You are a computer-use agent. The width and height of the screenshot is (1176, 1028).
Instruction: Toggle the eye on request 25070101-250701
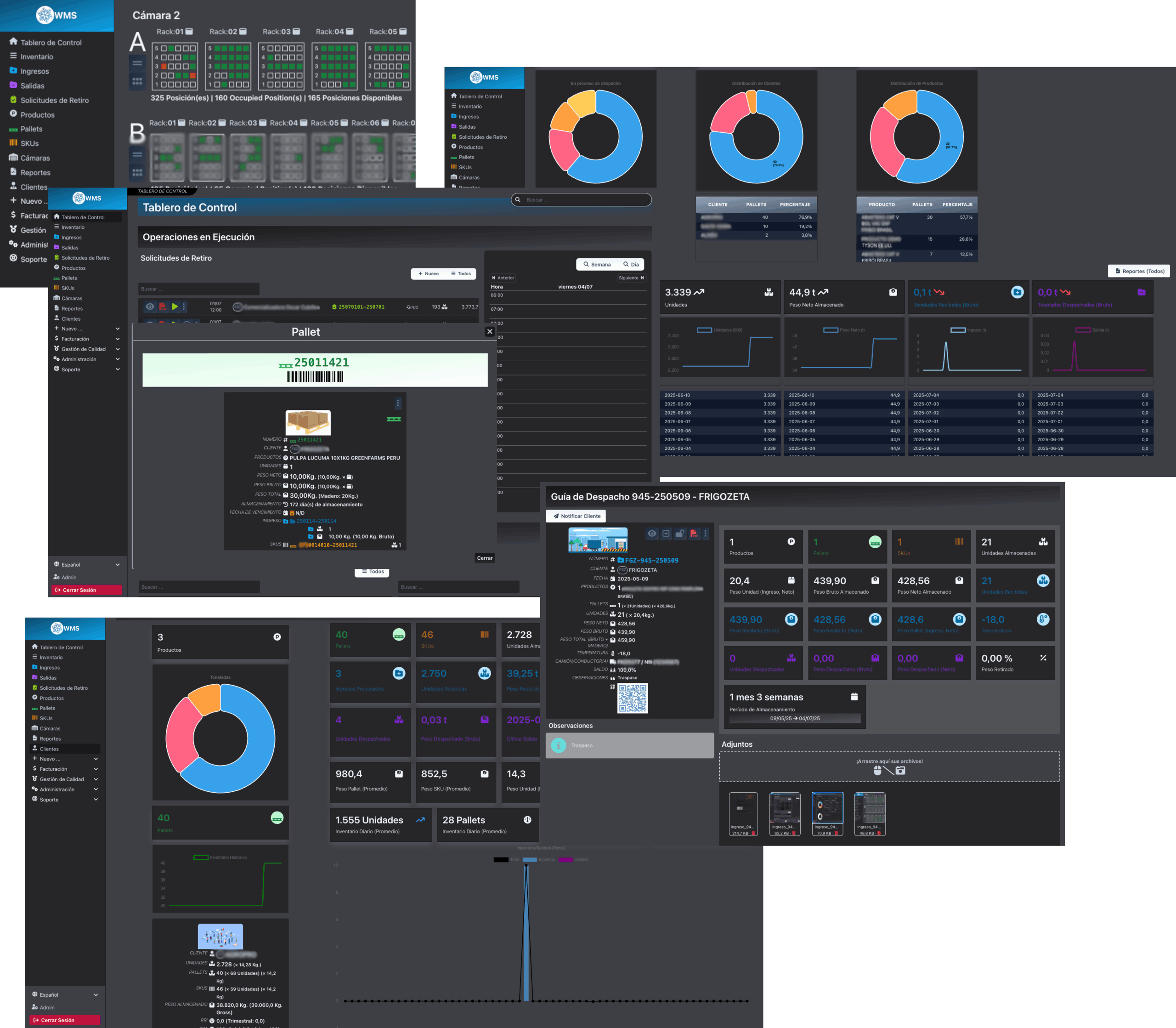tap(150, 307)
